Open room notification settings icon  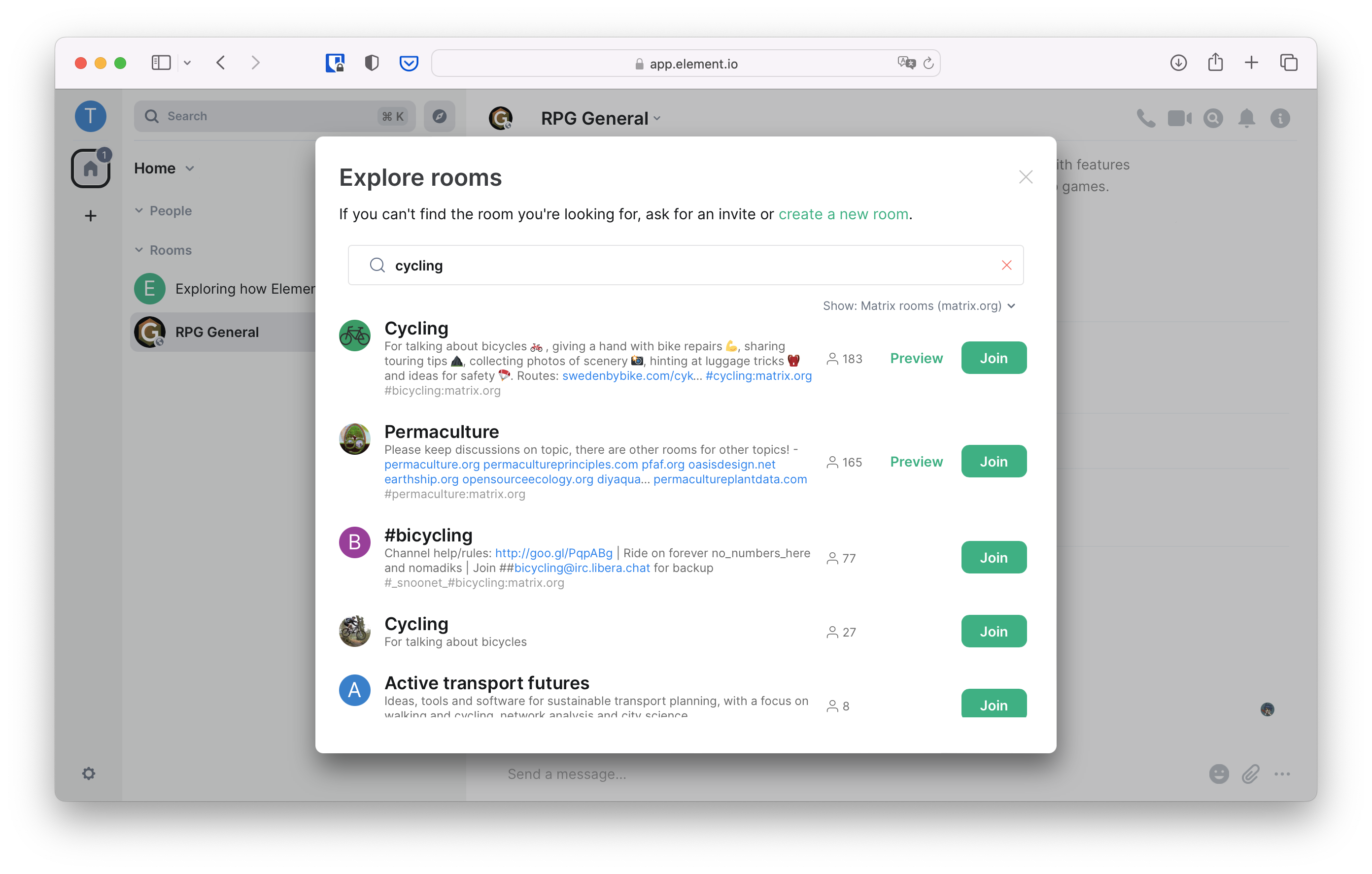coord(1247,118)
